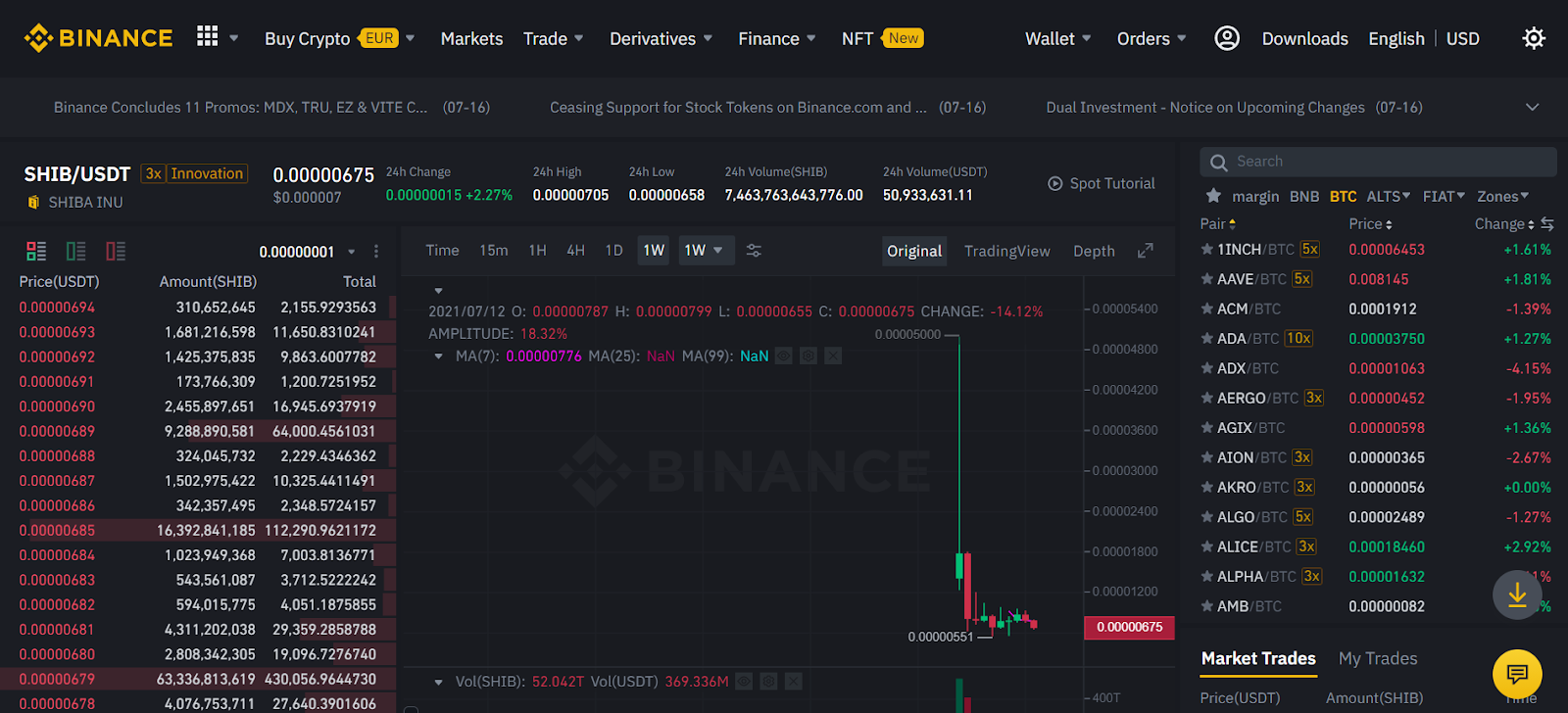Show sell orders only in order book
The height and width of the screenshot is (713, 1568).
(x=116, y=252)
